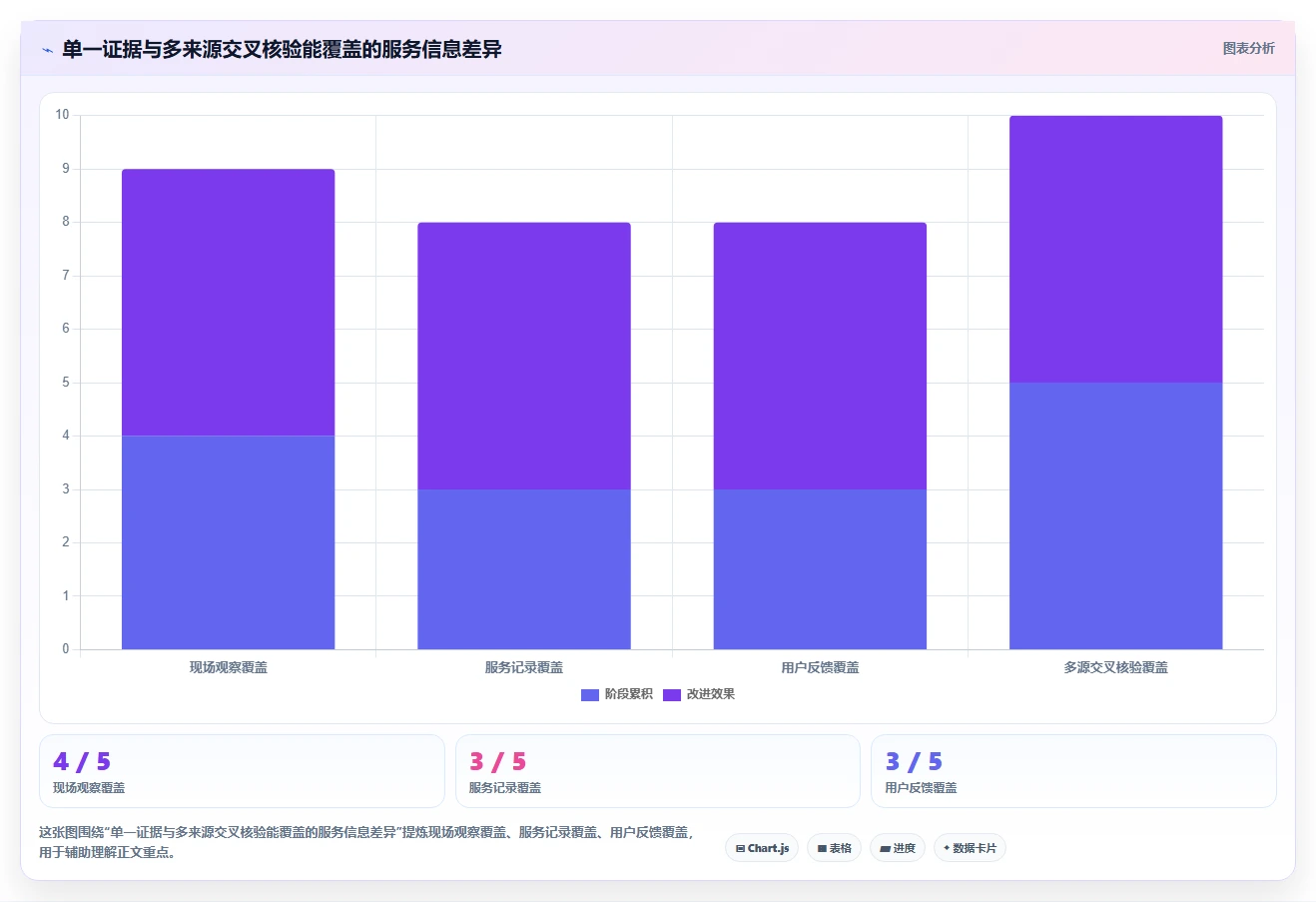Screen dimensions: 1316x902
Task: Click the 多源交叉核验覆盖 x-axis label
Action: [x=1115, y=667]
